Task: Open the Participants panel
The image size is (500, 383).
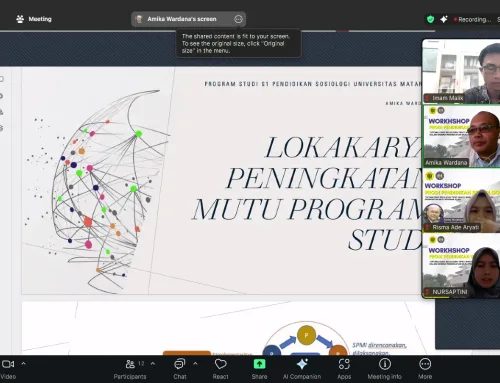Action: 130,369
